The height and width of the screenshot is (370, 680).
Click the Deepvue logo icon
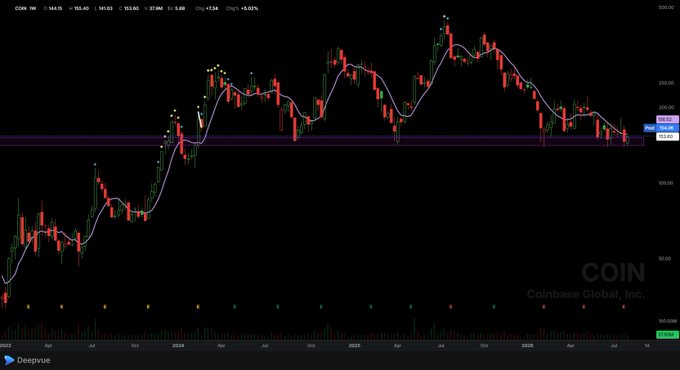tap(9, 360)
